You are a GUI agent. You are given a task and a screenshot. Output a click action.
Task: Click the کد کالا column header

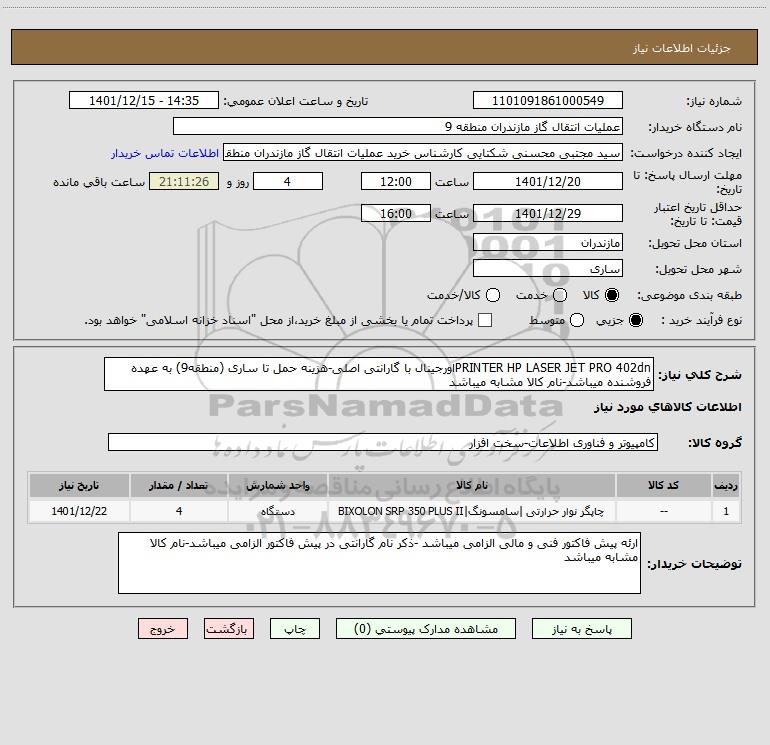tap(663, 485)
